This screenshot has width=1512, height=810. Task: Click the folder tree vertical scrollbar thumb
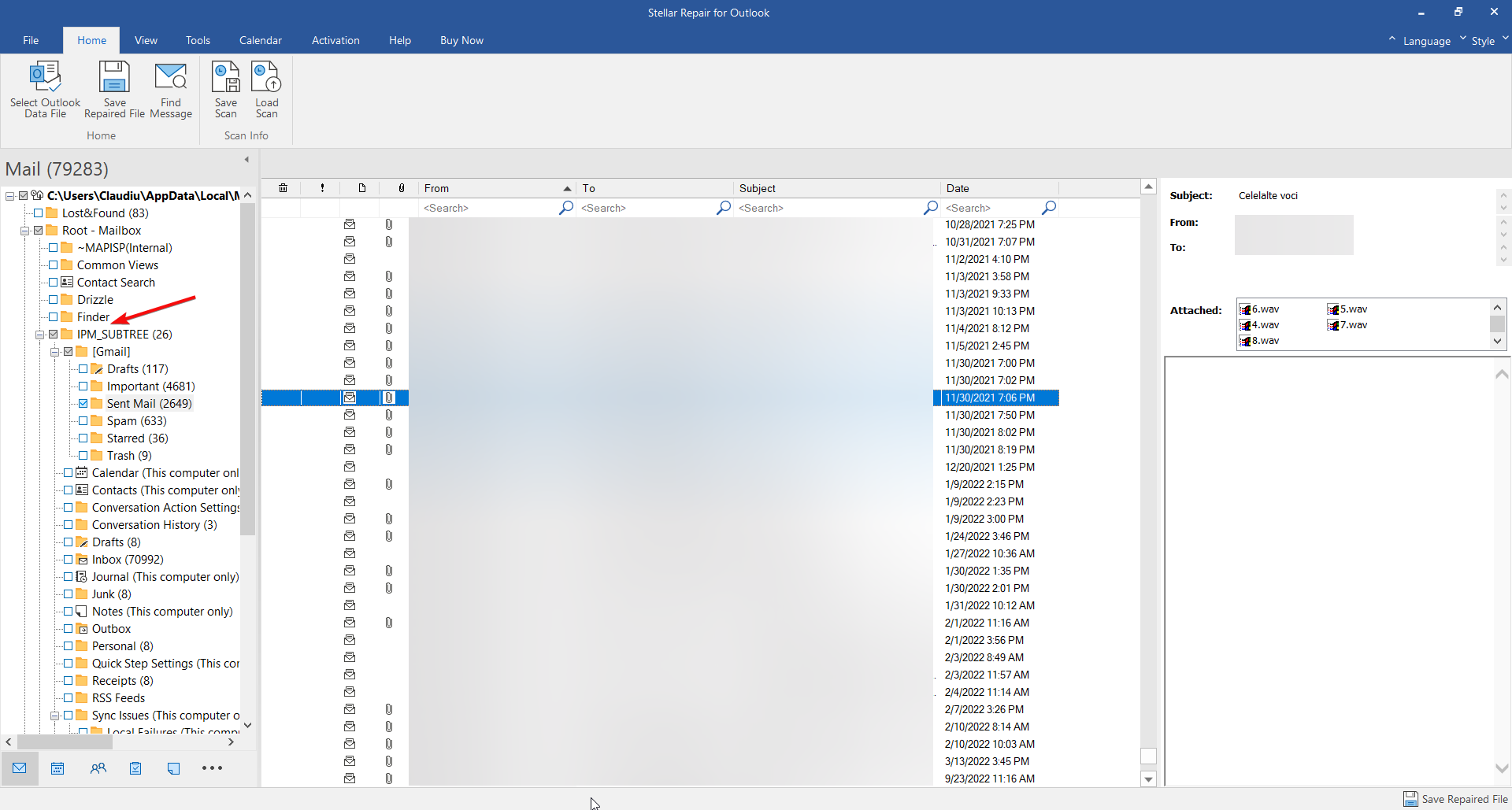pos(247,368)
